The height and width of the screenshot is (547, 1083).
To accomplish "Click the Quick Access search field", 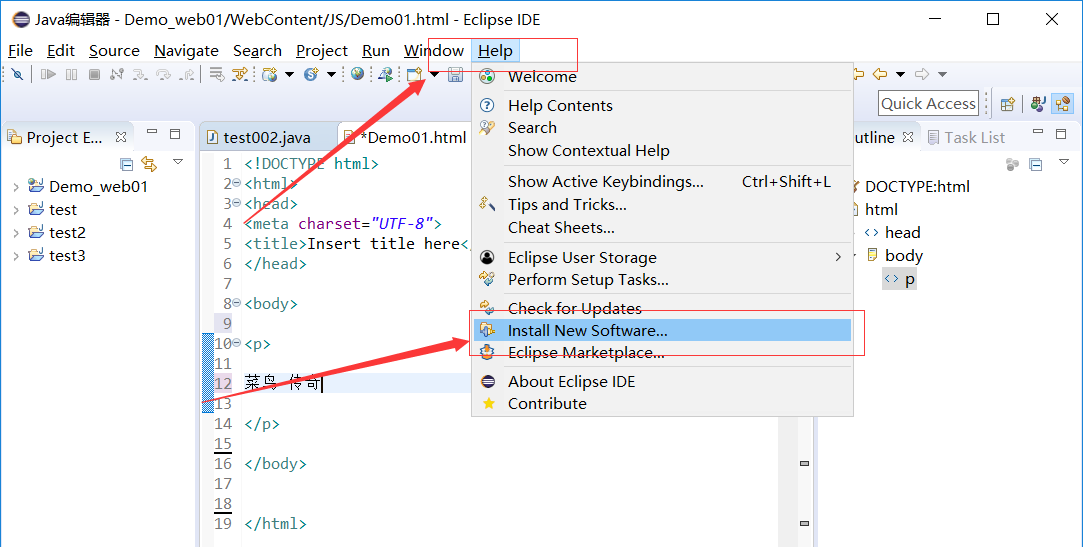I will coord(928,104).
